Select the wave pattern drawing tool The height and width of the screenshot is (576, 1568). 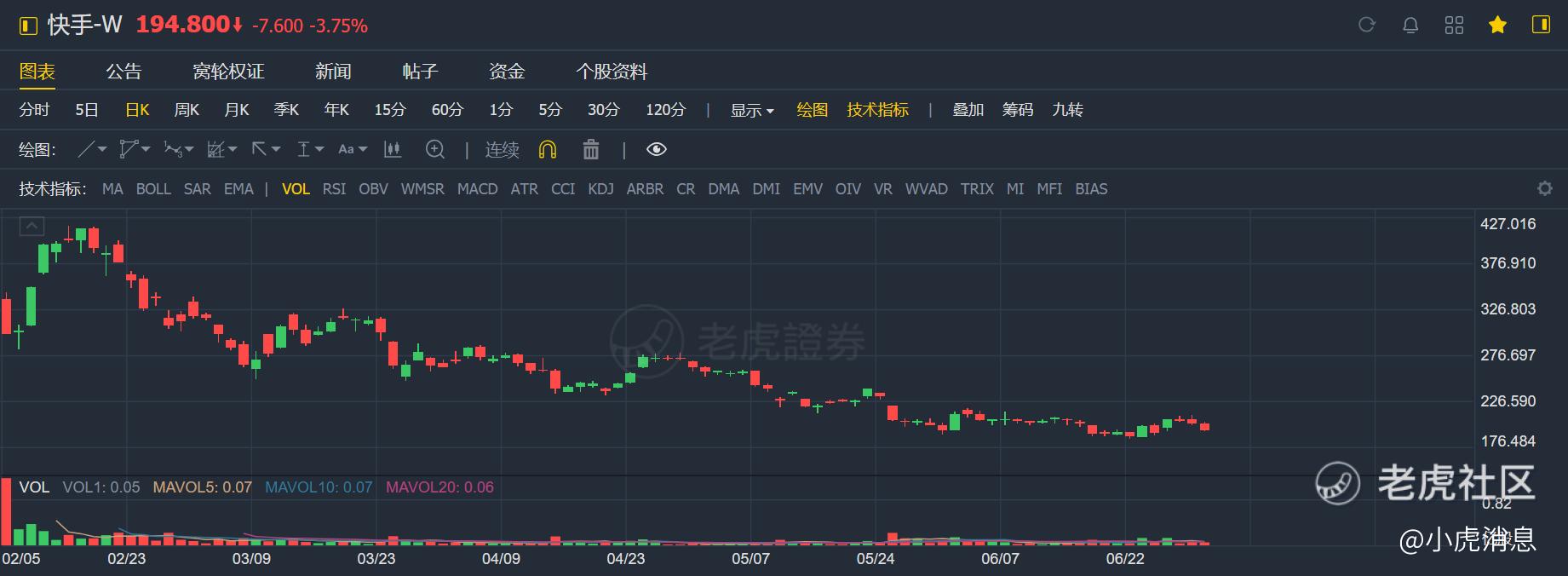point(173,149)
